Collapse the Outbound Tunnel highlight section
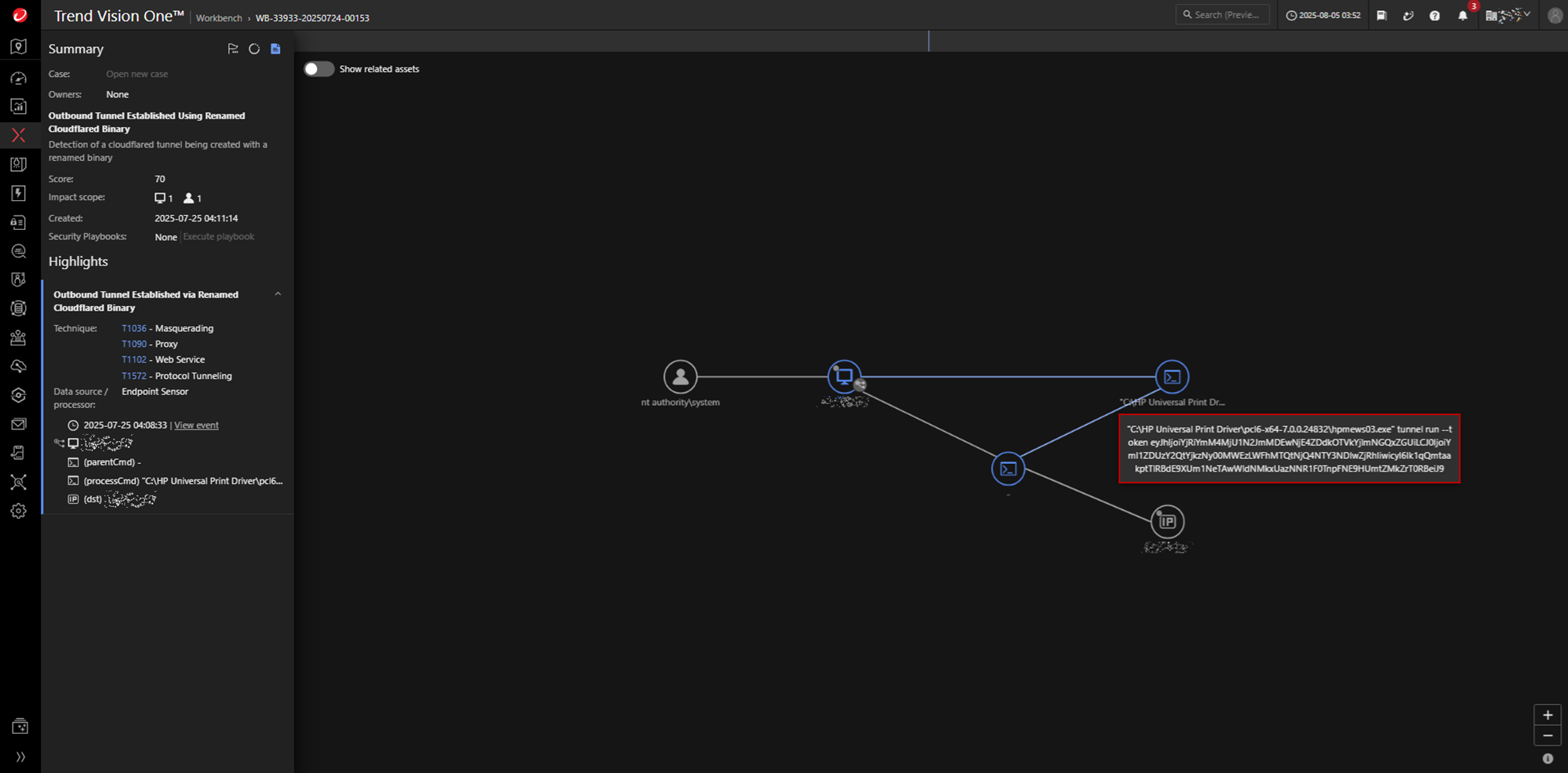 [x=278, y=294]
